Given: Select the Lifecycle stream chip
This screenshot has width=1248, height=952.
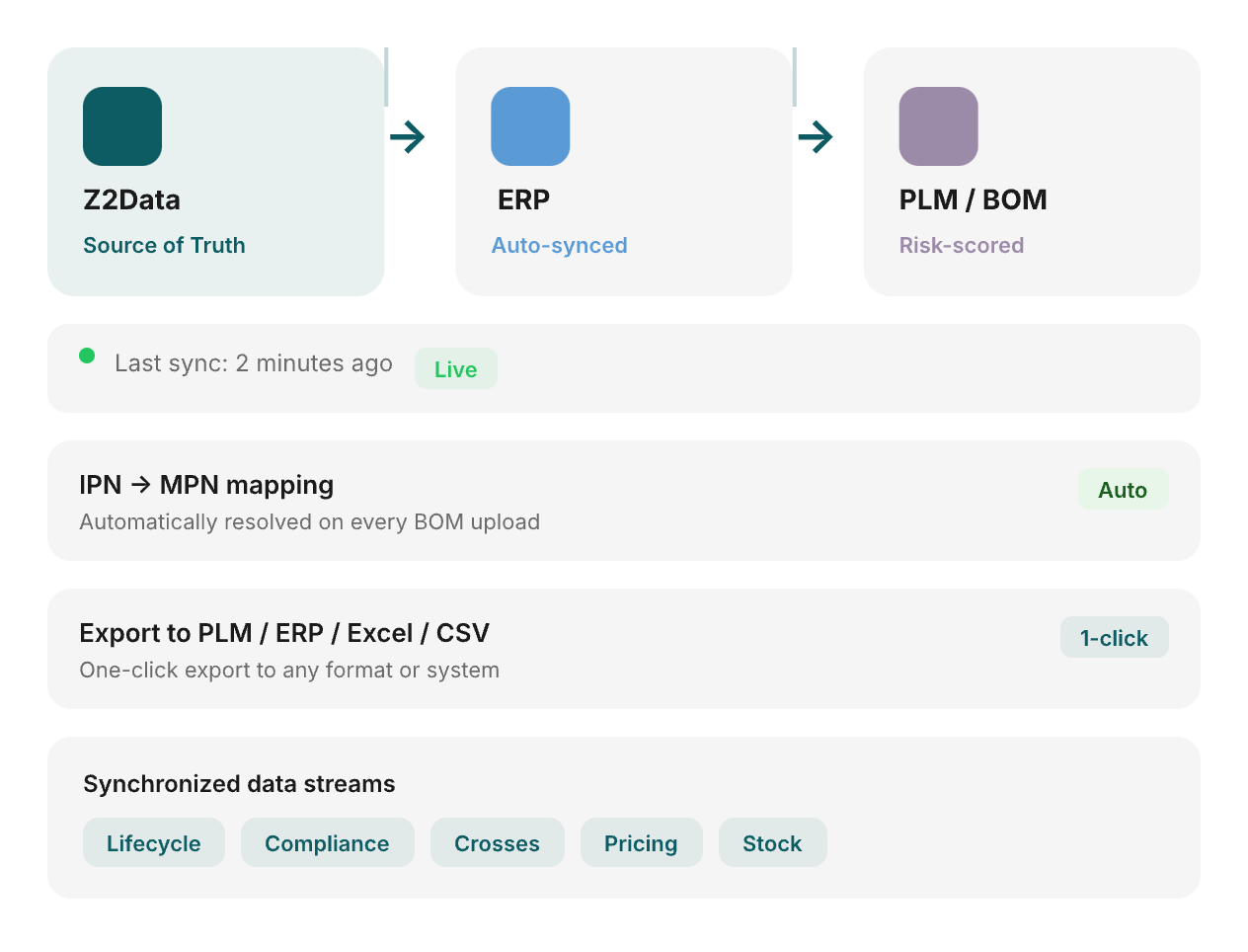Looking at the screenshot, I should (154, 842).
